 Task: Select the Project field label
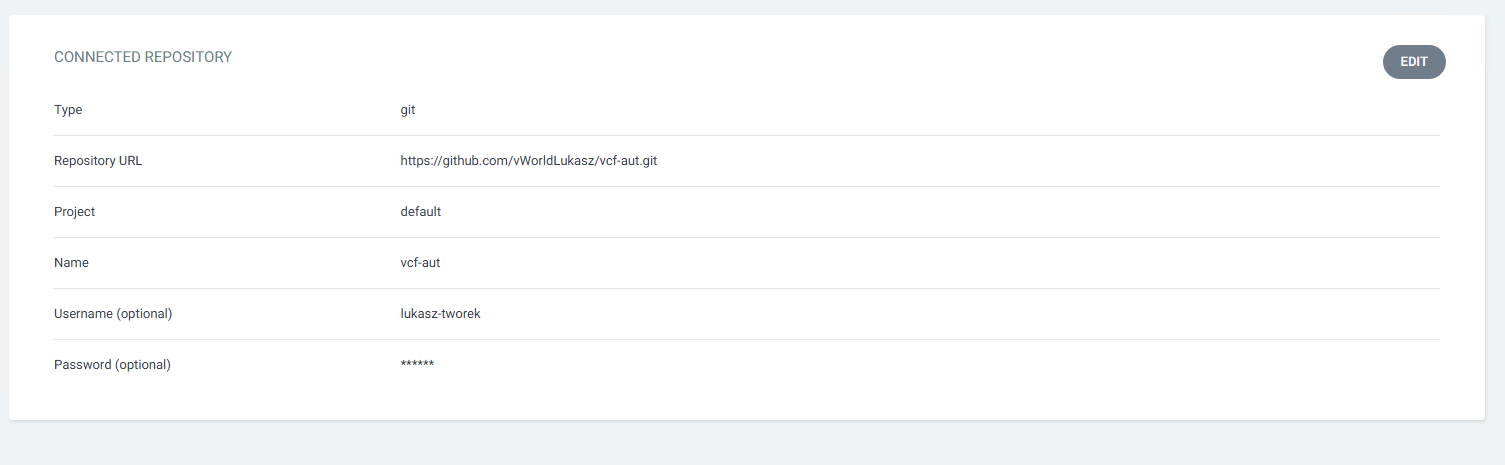[x=74, y=212]
